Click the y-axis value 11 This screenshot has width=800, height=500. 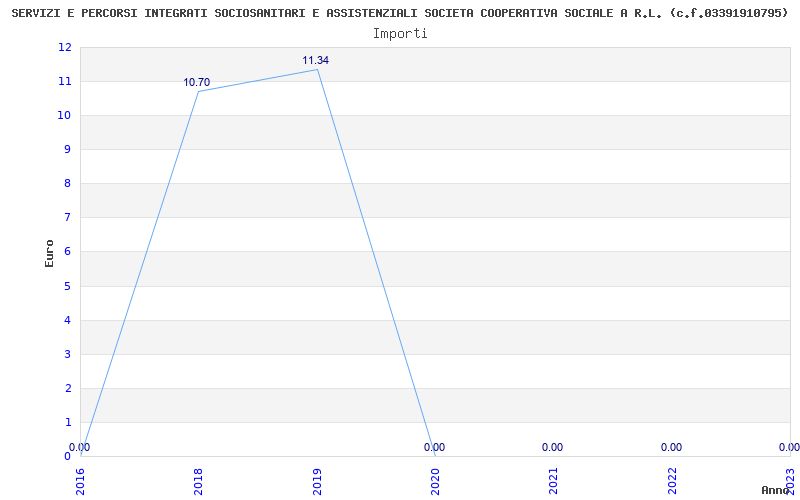pyautogui.click(x=65, y=82)
